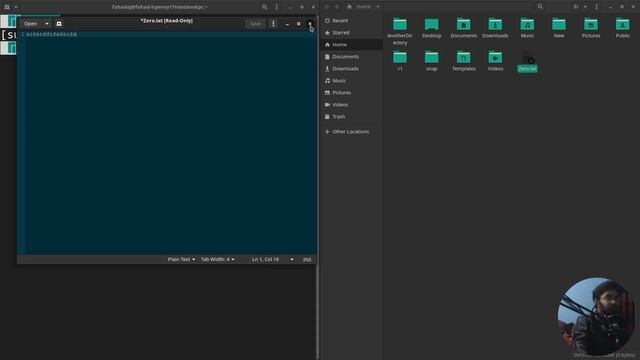The width and height of the screenshot is (640, 360).
Task: Click new tab icon in terminal header
Action: coord(7,7)
